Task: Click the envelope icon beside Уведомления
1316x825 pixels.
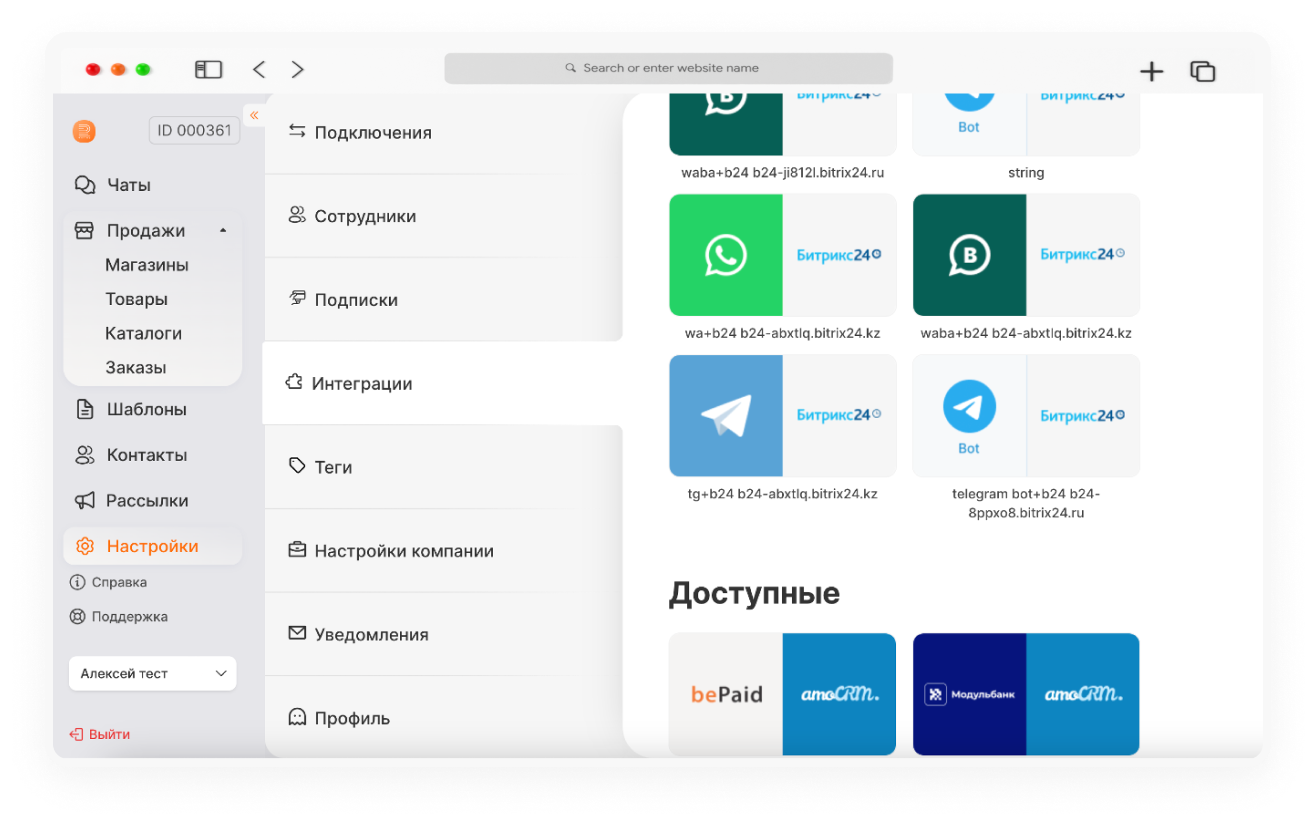Action: click(x=297, y=633)
